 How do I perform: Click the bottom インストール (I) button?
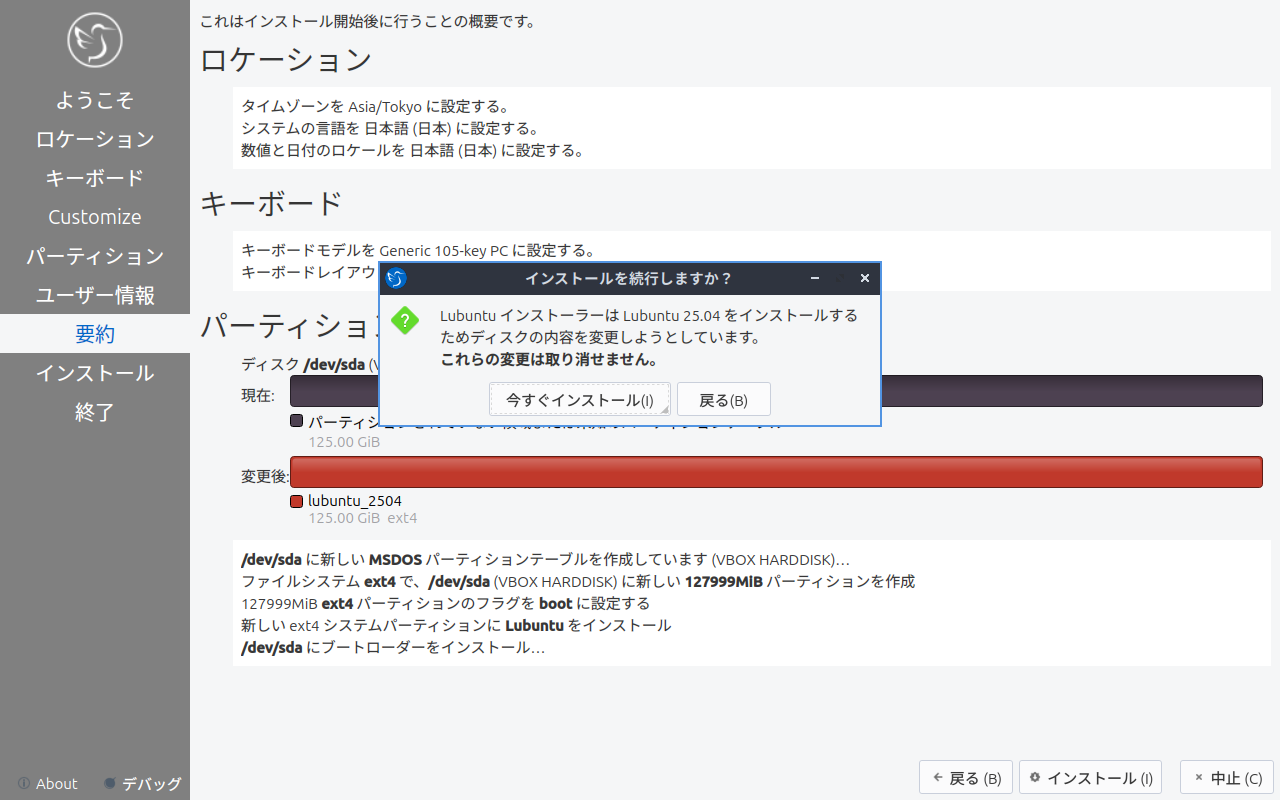click(x=1091, y=778)
